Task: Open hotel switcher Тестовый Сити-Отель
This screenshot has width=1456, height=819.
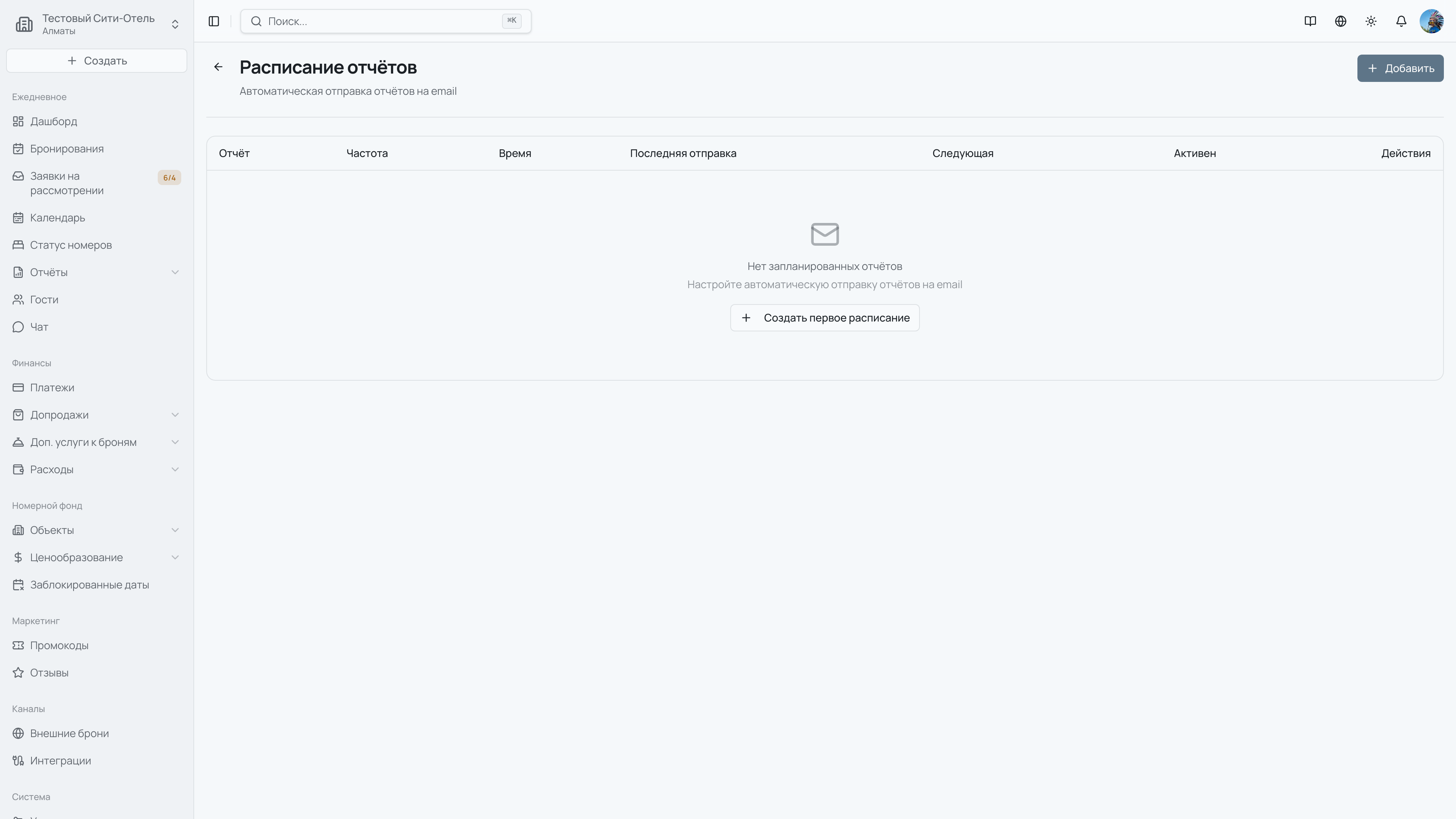Action: [97, 24]
